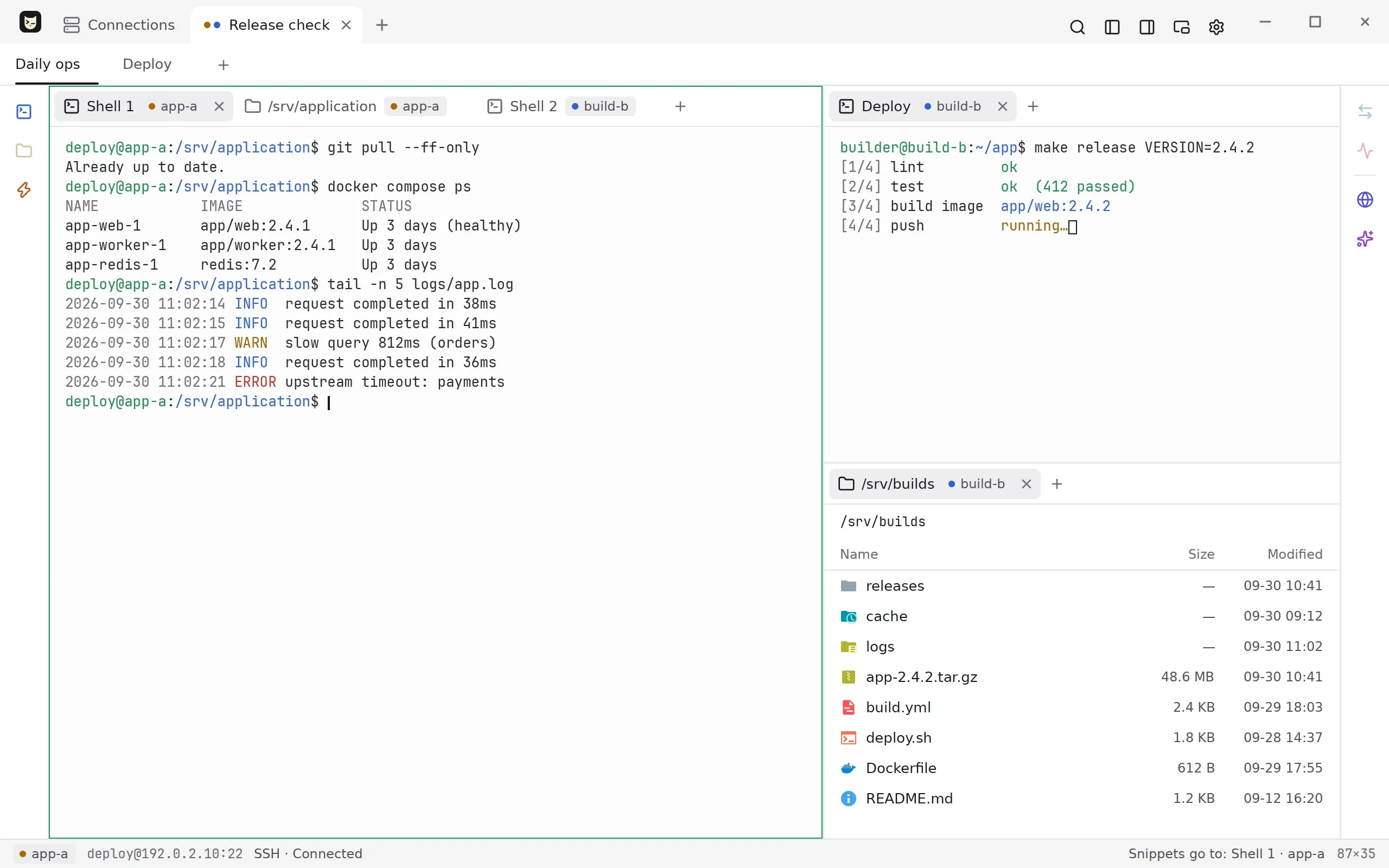Sort file list by Size column
The width and height of the screenshot is (1389, 868).
point(1201,554)
